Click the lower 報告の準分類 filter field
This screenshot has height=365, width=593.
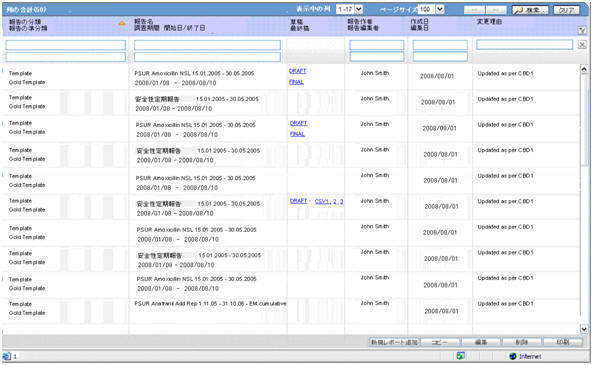coord(65,57)
